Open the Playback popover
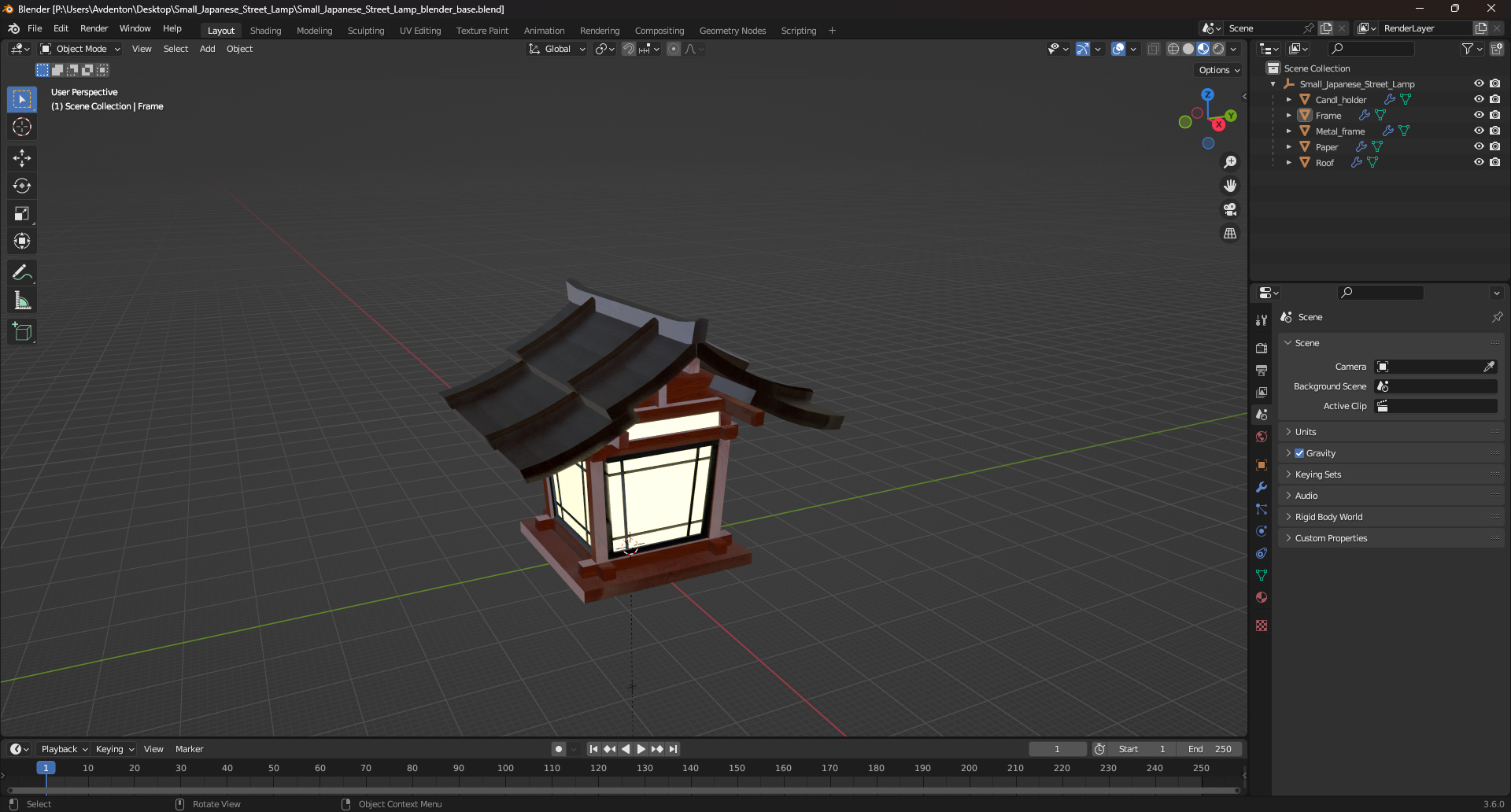This screenshot has width=1511, height=812. coord(65,749)
